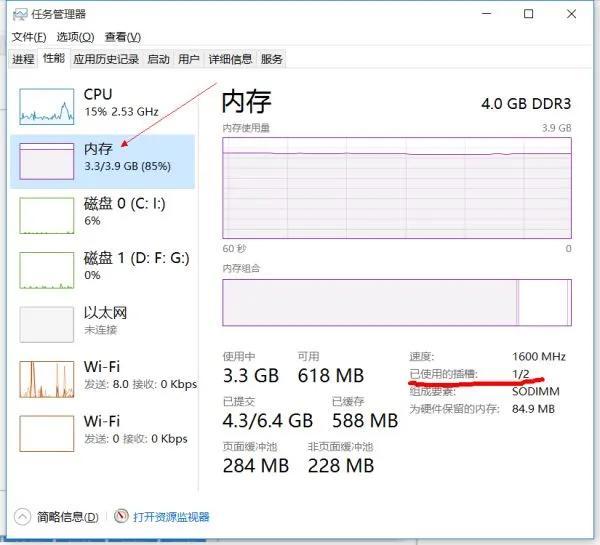This screenshot has height=545, width=600.
Task: Switch to the 启动 tab
Action: 158,59
